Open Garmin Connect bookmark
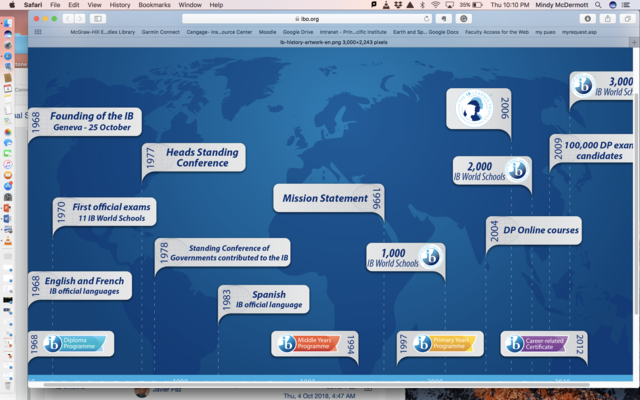Image resolution: width=640 pixels, height=400 pixels. click(160, 32)
